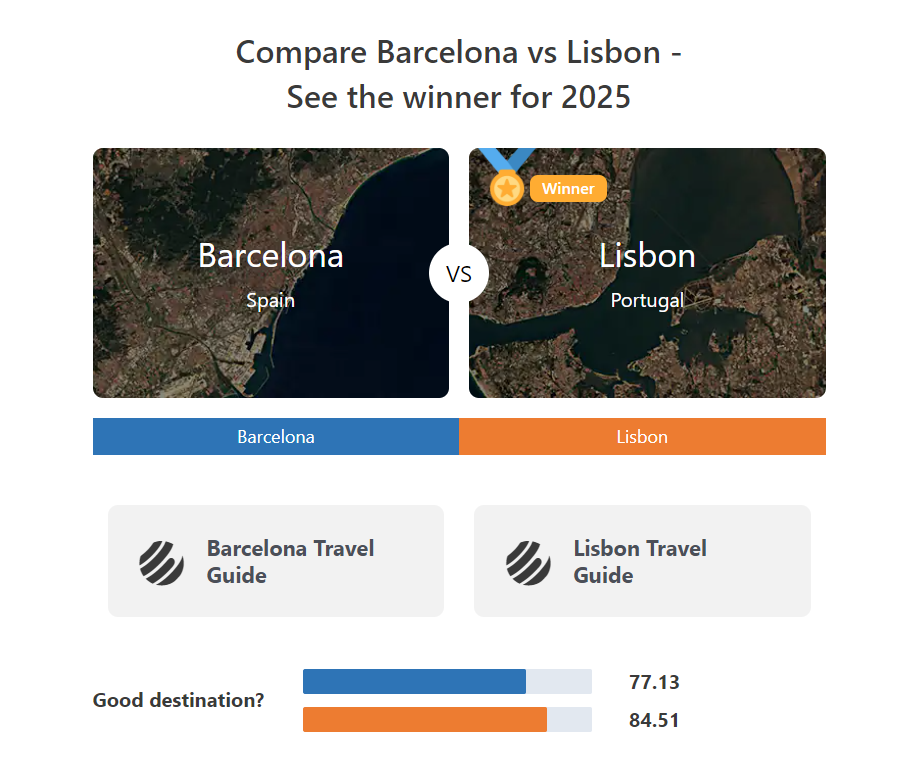Click the Lisbon Travel Guide globe icon

click(x=528, y=563)
